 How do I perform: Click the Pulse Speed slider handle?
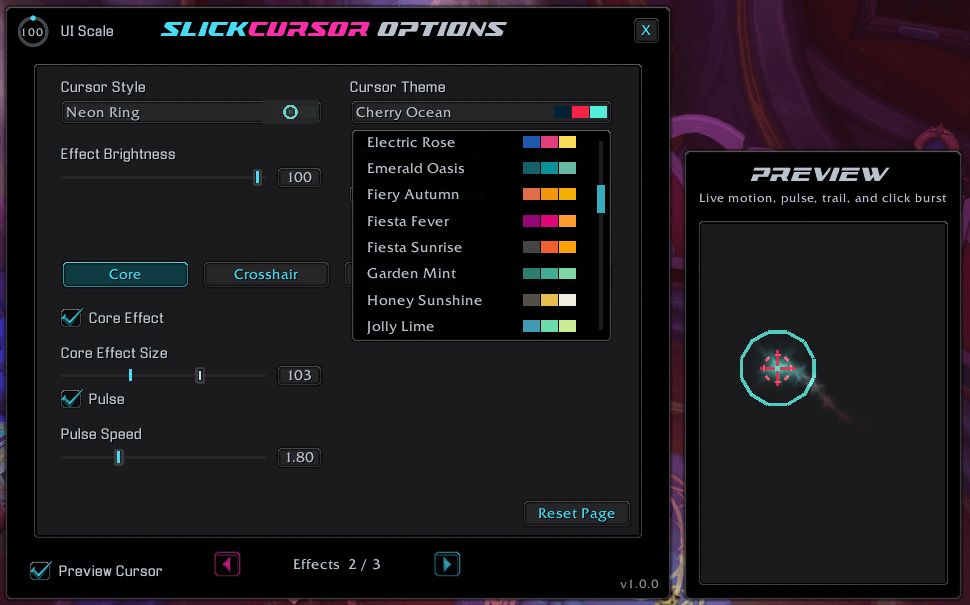(118, 457)
